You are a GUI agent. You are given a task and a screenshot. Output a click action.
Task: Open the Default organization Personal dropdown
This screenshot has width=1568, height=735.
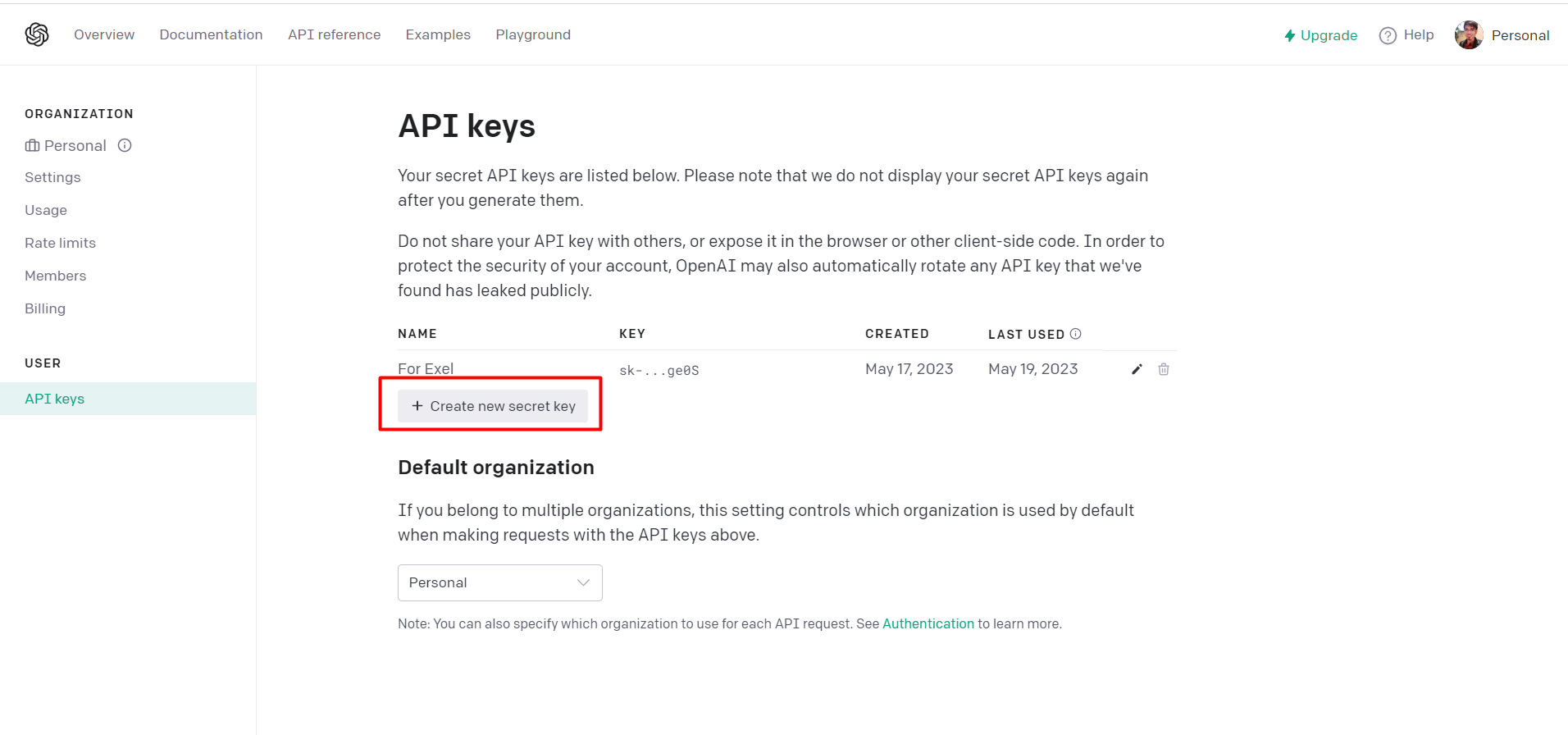click(x=499, y=582)
